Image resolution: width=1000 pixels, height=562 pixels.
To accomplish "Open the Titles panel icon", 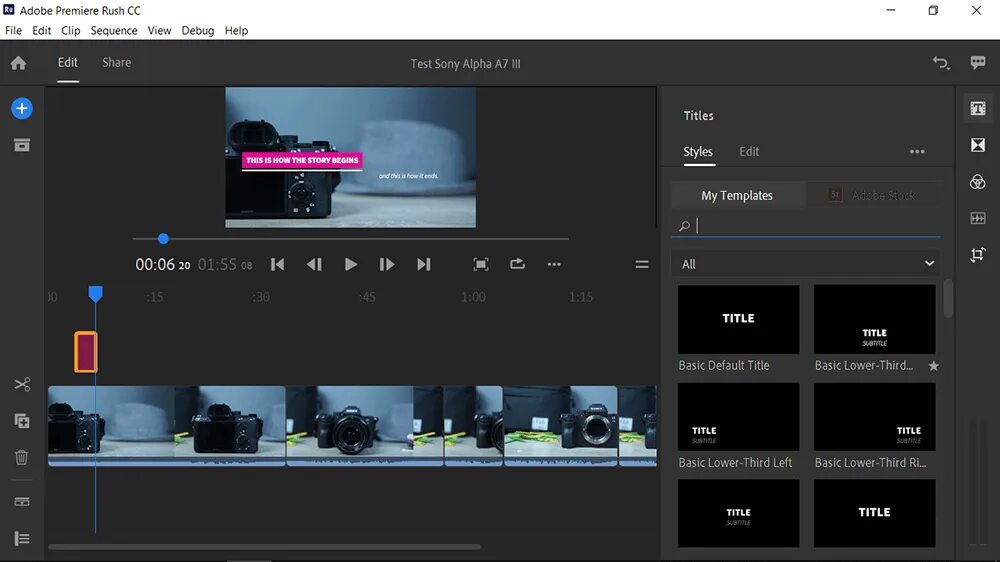I will point(978,108).
